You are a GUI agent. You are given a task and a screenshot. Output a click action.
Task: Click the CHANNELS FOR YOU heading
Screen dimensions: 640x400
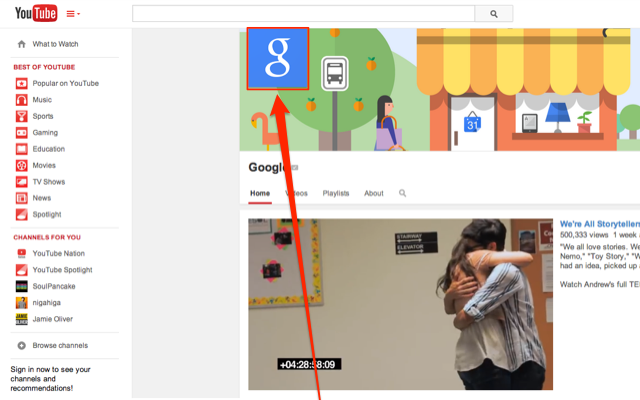click(47, 237)
